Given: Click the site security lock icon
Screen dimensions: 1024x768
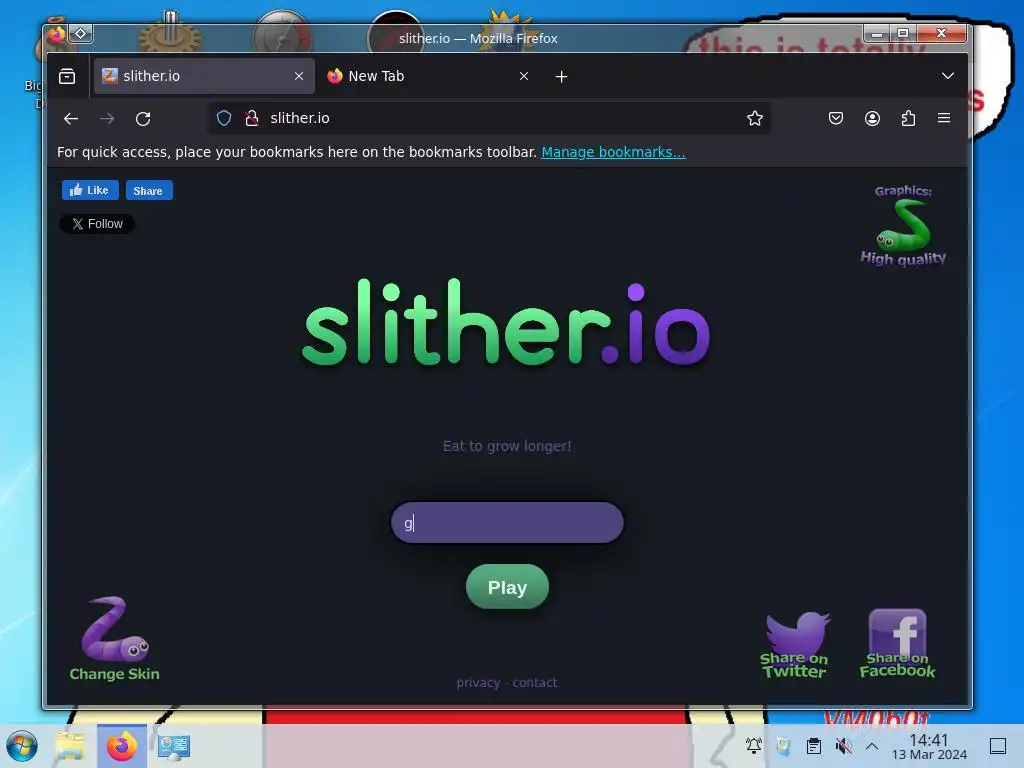Looking at the screenshot, I should (x=251, y=118).
